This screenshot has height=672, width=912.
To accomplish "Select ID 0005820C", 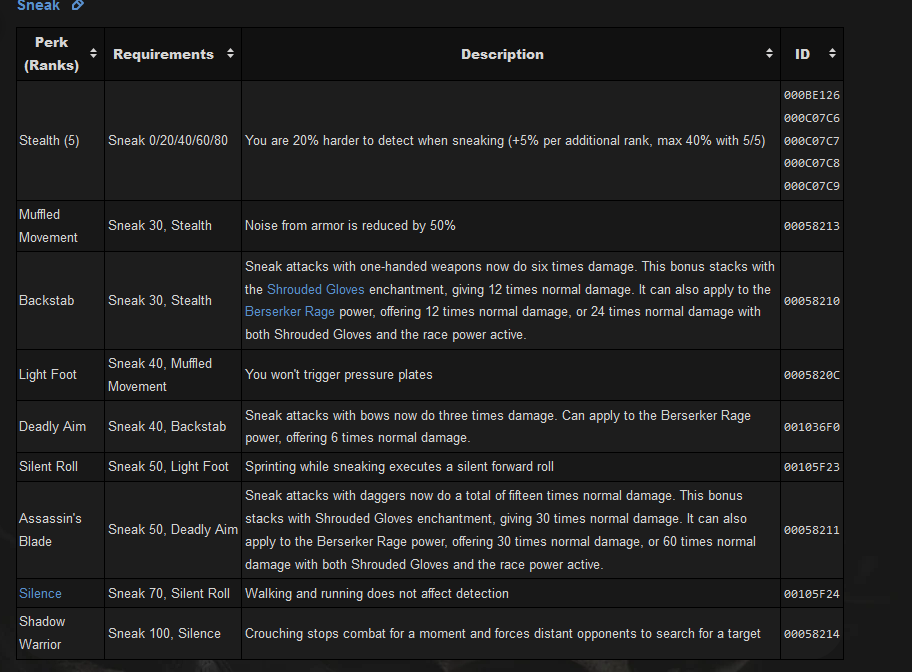I will [811, 375].
